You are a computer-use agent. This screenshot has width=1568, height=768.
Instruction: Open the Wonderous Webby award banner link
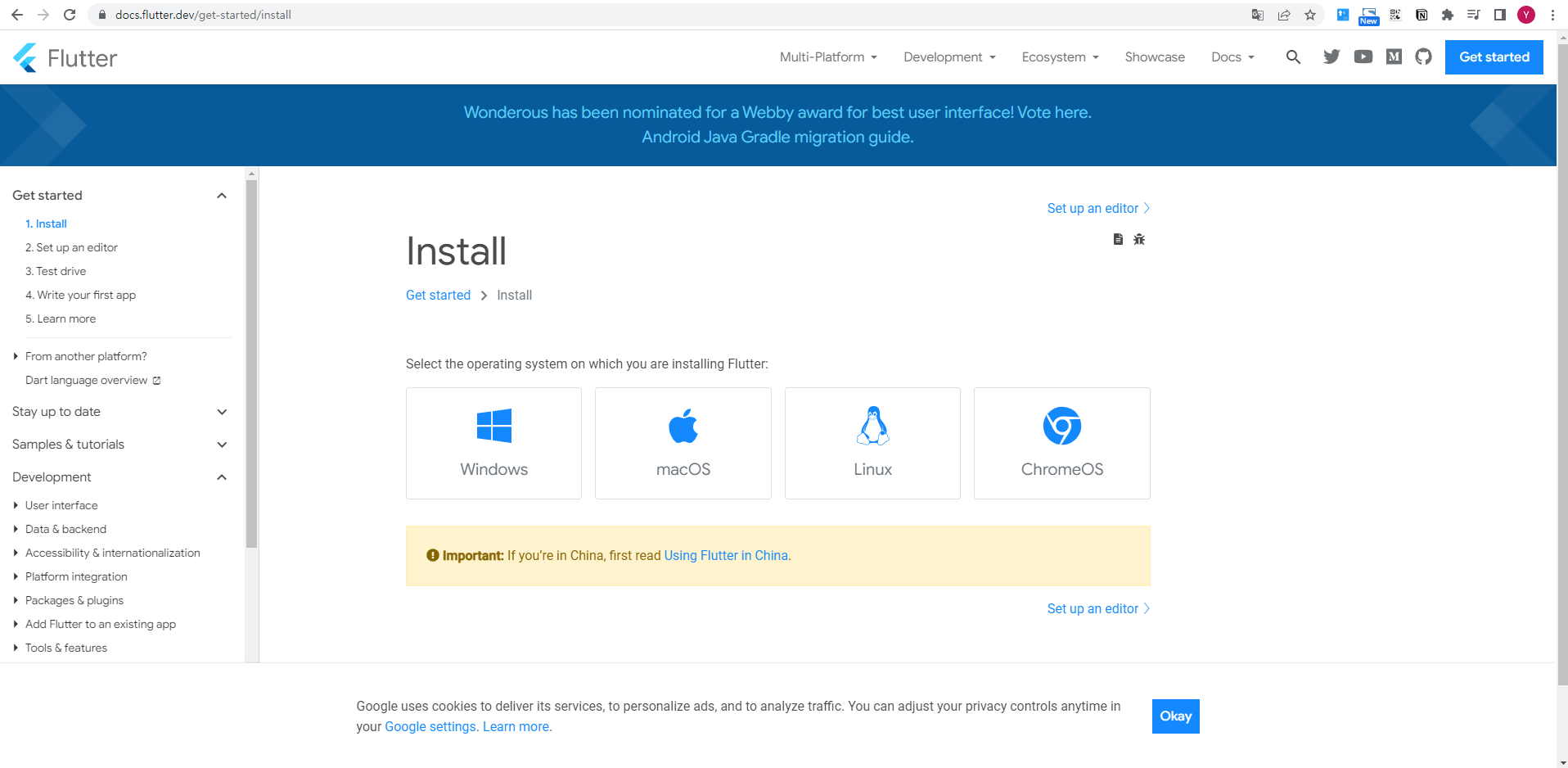click(x=777, y=112)
